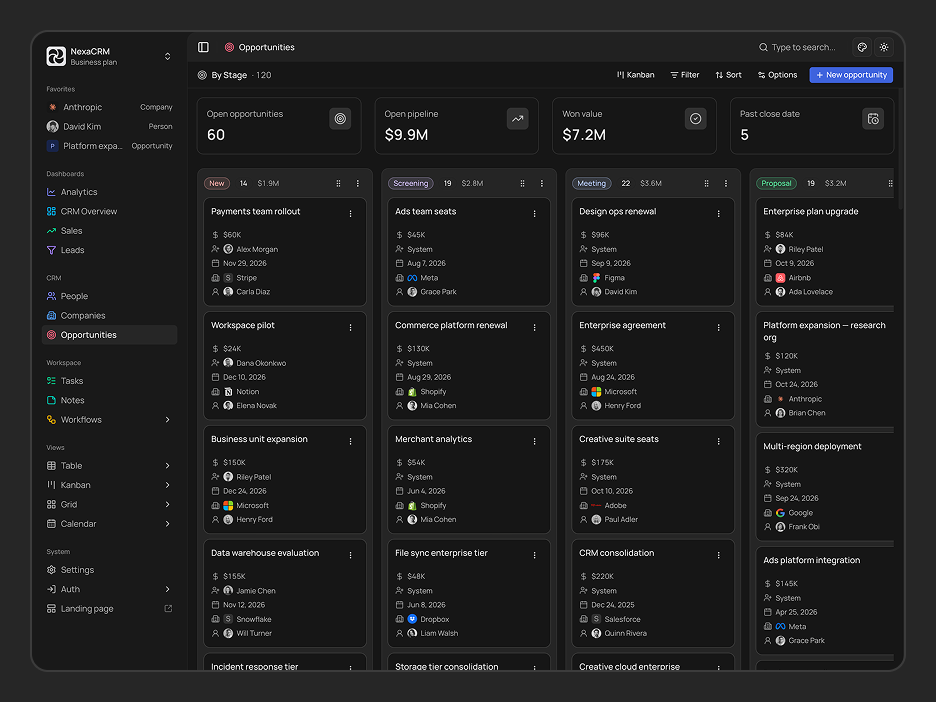Open the Leads dashboard
The image size is (936, 702).
click(109, 250)
